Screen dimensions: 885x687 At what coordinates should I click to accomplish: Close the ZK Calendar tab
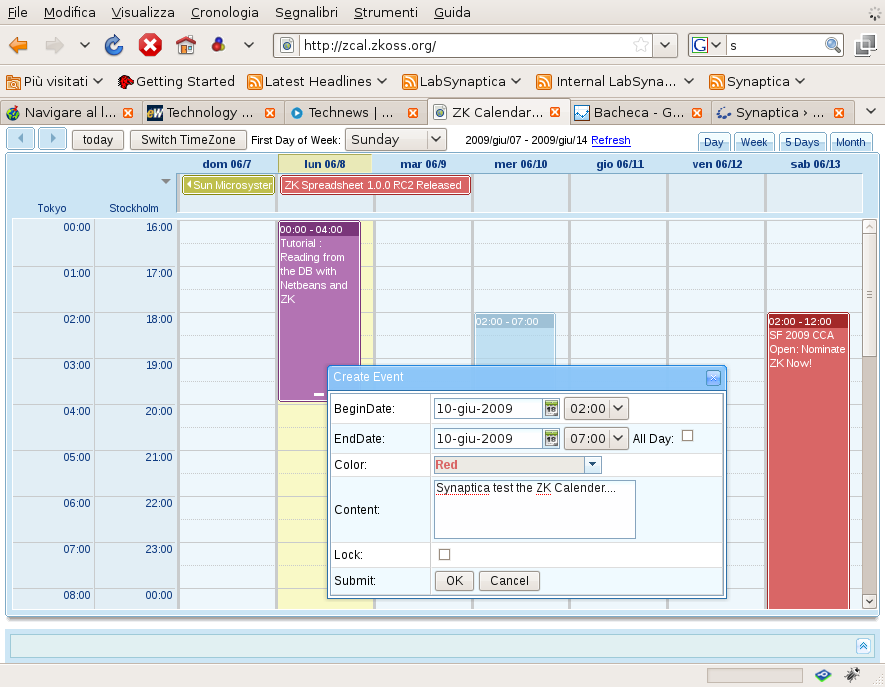click(555, 112)
